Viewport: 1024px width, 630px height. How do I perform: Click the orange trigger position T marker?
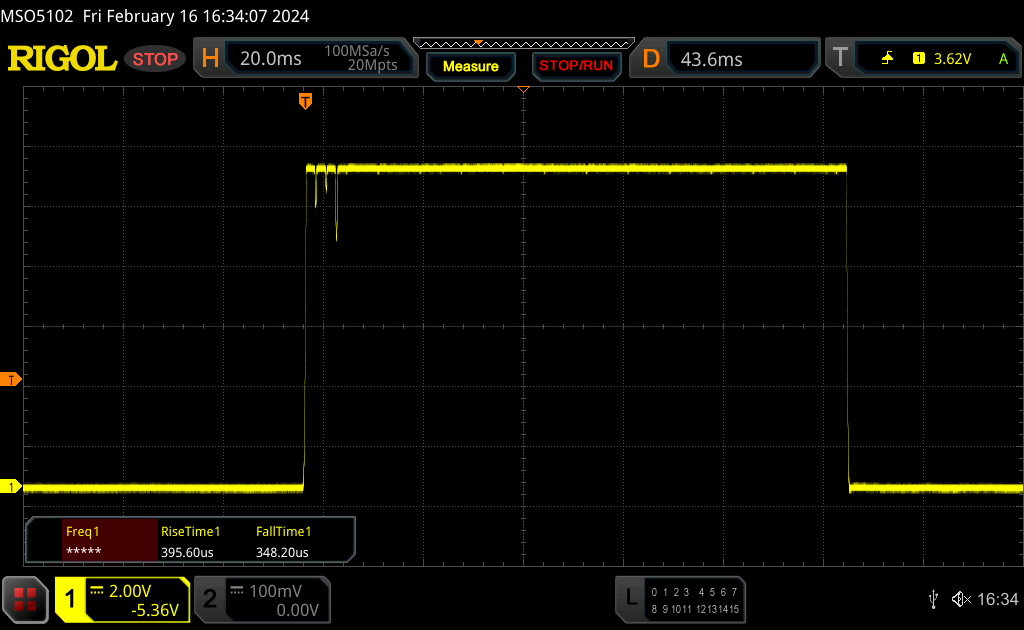tap(305, 101)
